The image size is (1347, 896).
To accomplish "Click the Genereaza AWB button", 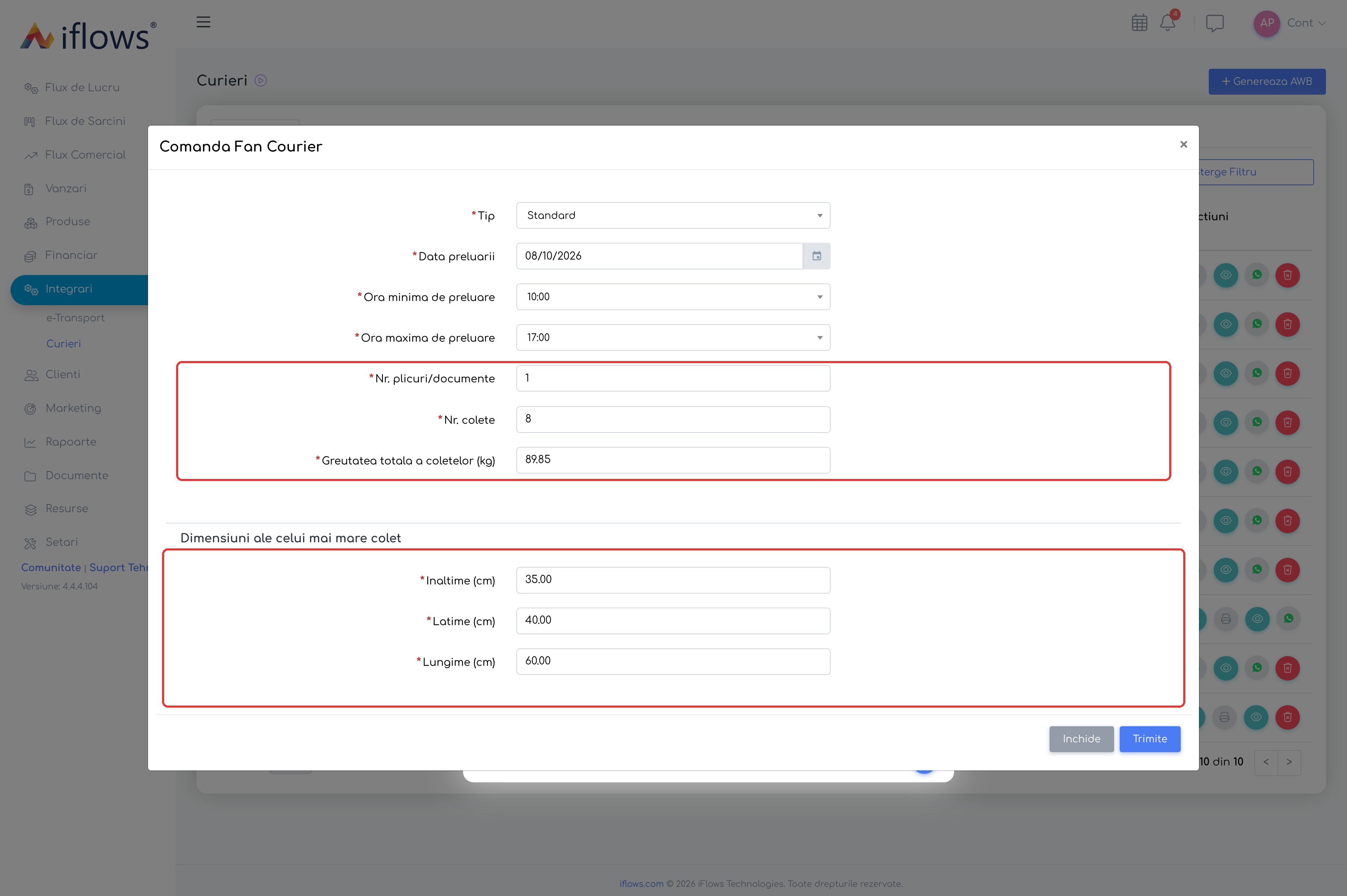I will (1266, 82).
